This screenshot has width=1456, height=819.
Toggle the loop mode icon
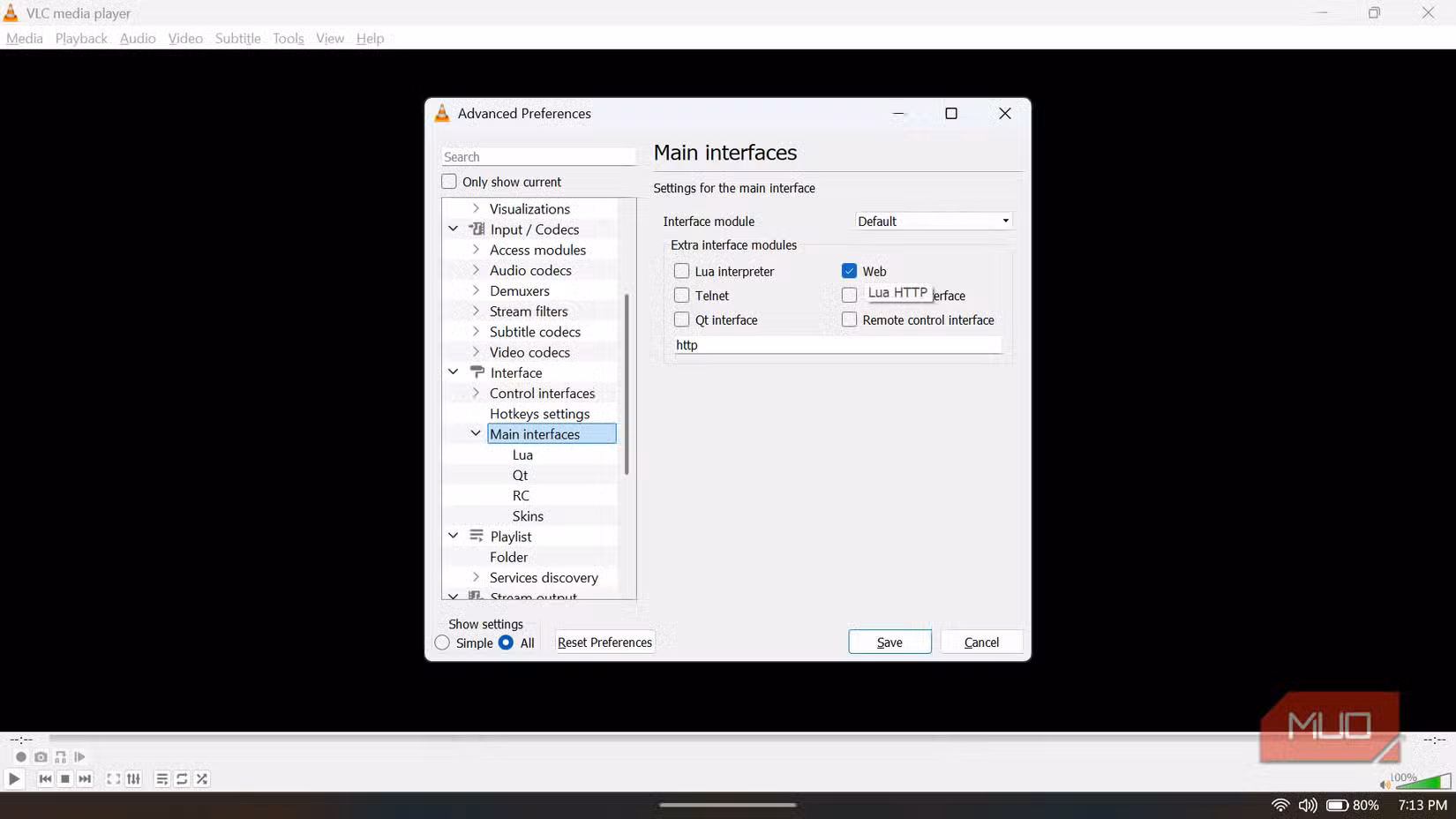click(x=182, y=779)
